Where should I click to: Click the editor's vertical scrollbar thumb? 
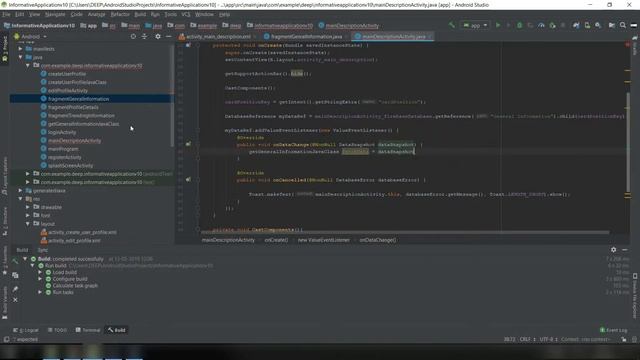pyautogui.click(x=627, y=141)
